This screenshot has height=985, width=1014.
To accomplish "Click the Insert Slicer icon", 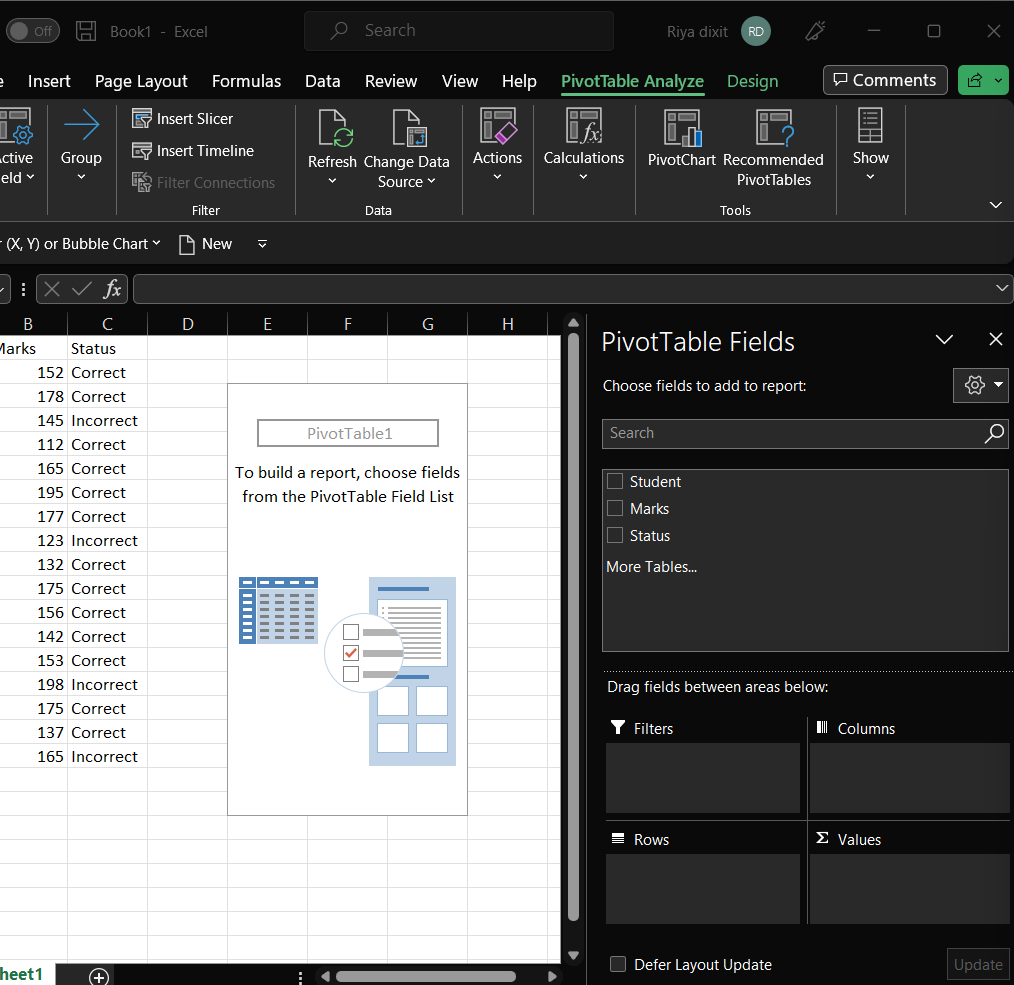I will coord(143,119).
